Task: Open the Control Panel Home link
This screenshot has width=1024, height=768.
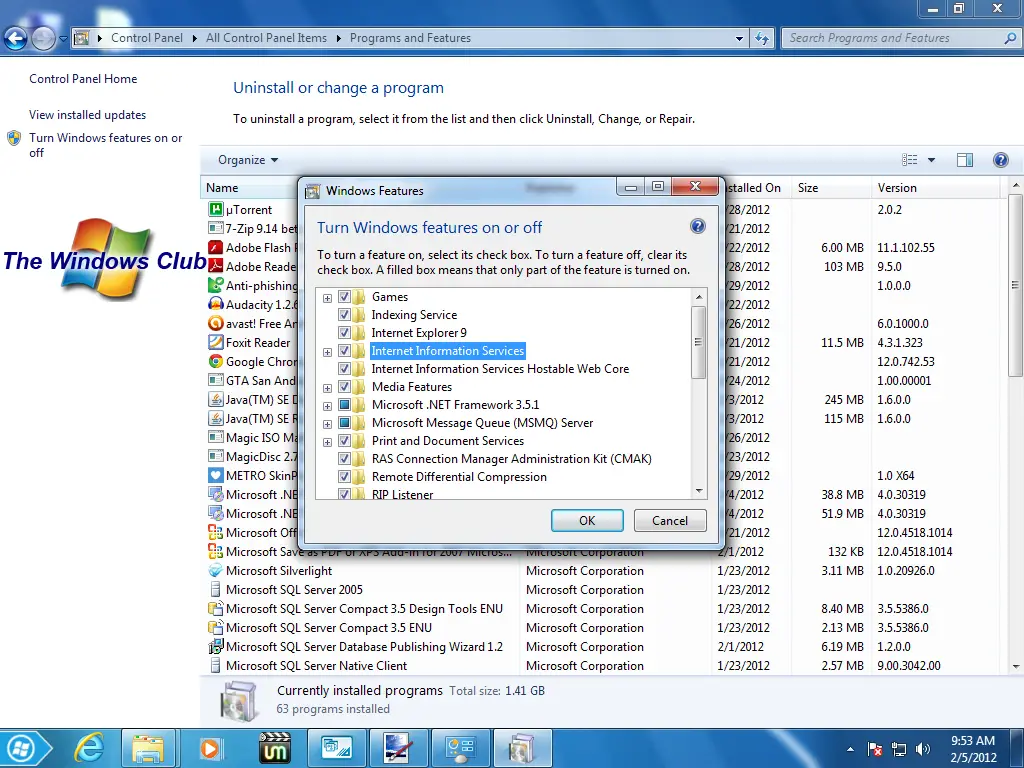Action: coord(83,79)
